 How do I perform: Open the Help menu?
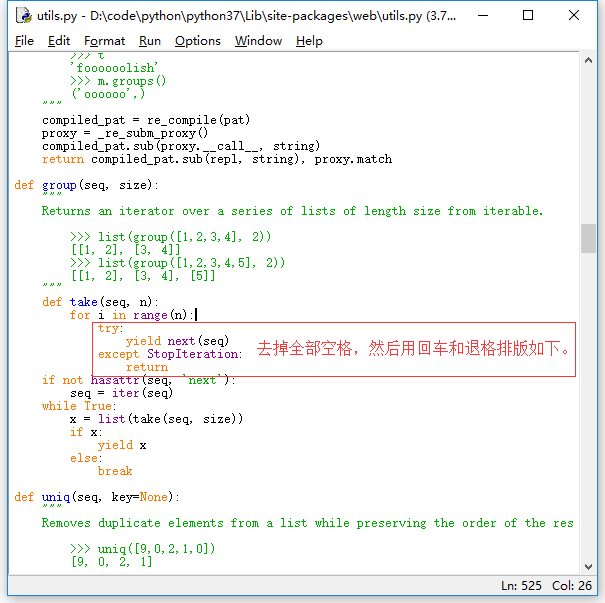pyautogui.click(x=309, y=41)
